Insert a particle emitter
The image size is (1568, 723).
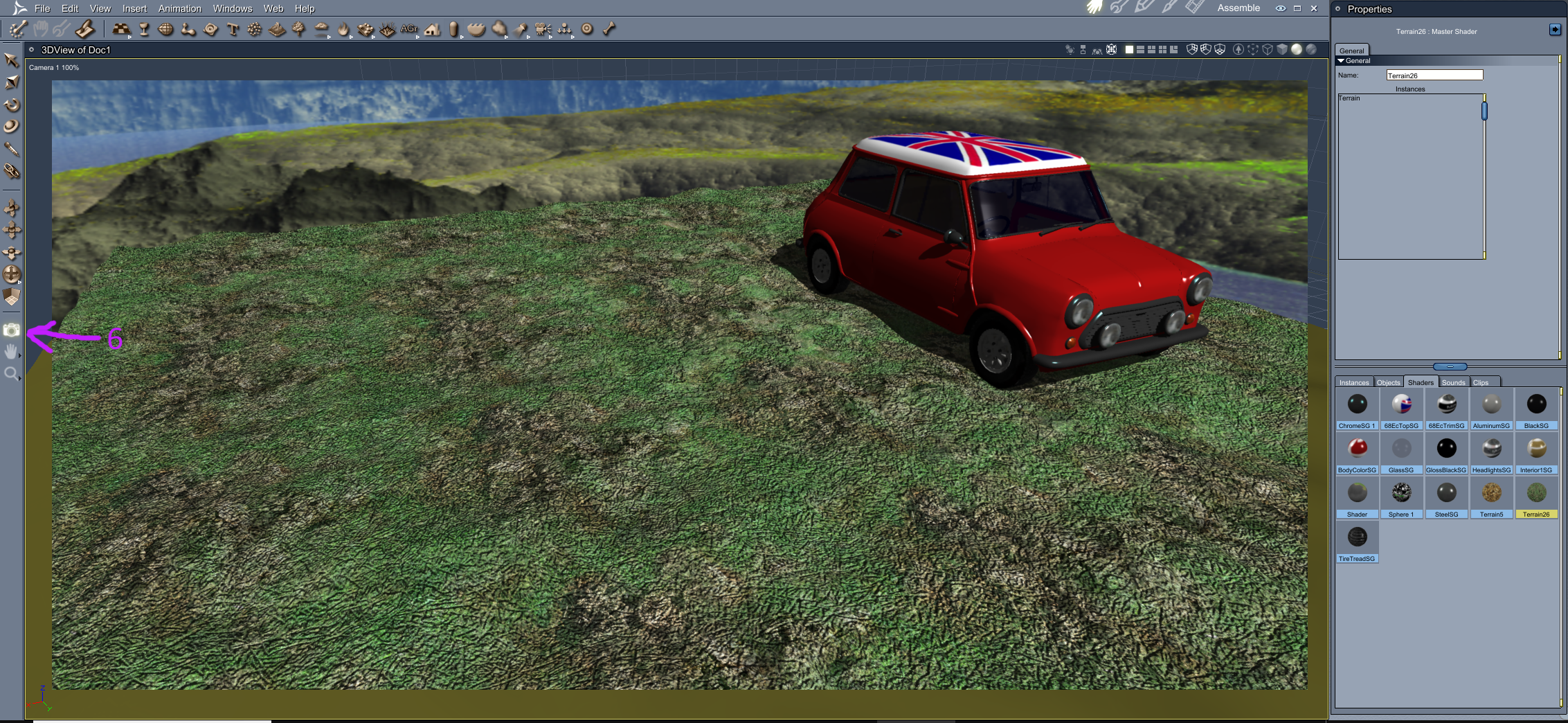coord(255,29)
